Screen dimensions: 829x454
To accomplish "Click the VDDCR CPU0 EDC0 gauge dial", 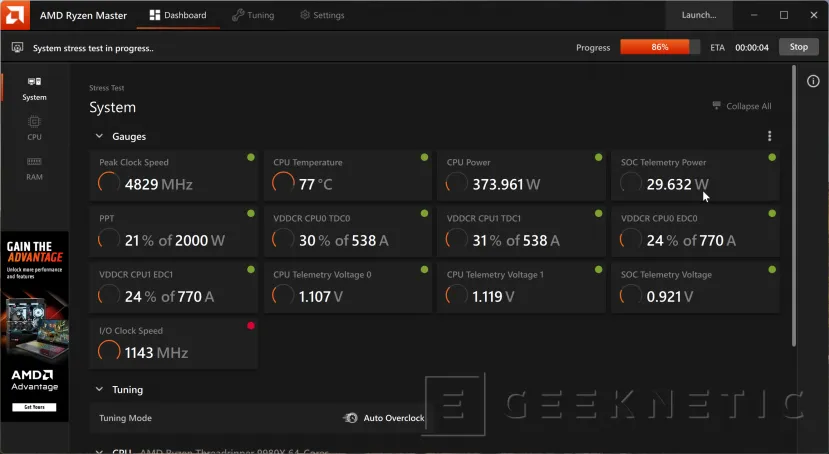I will coord(630,239).
